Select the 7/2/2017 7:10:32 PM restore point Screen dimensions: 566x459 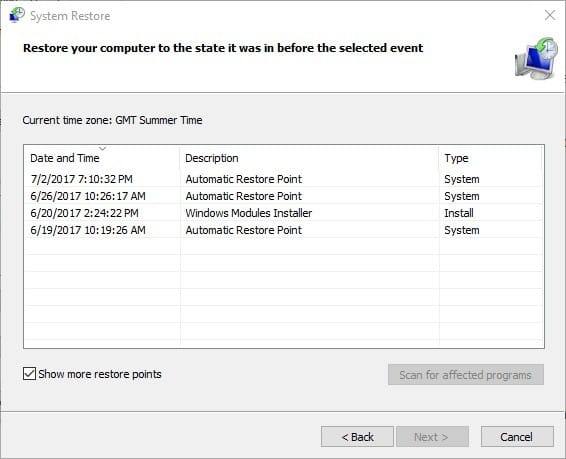pyautogui.click(x=283, y=179)
